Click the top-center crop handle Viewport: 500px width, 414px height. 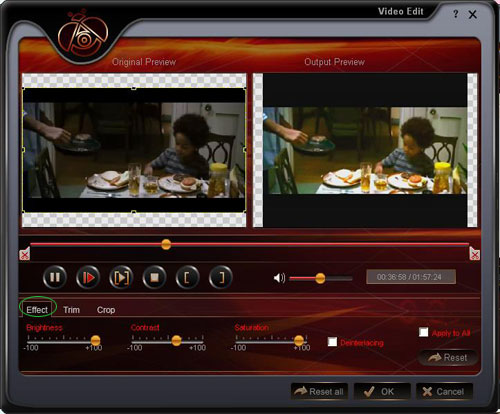tap(134, 88)
